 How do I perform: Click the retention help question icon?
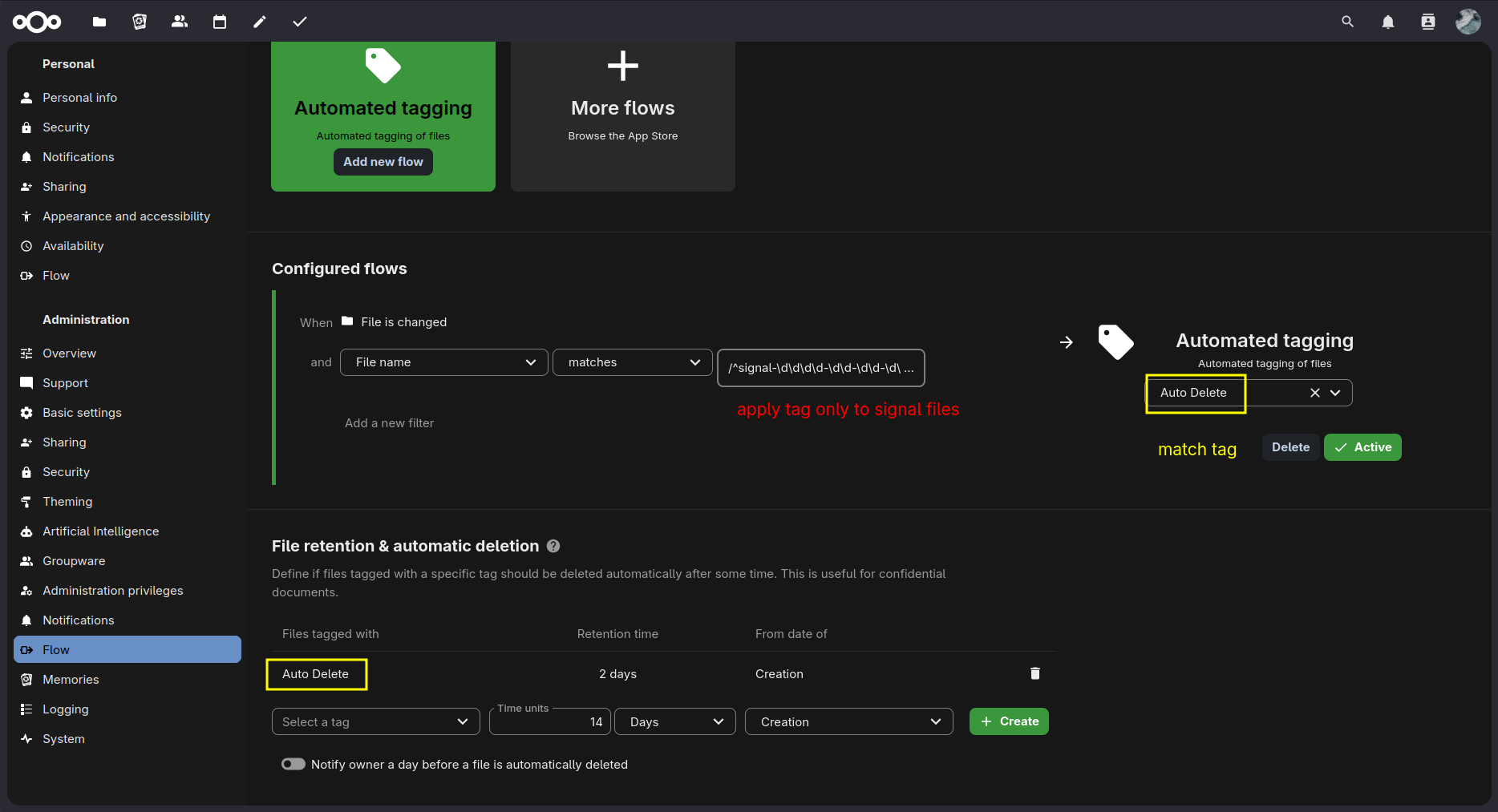pos(553,546)
